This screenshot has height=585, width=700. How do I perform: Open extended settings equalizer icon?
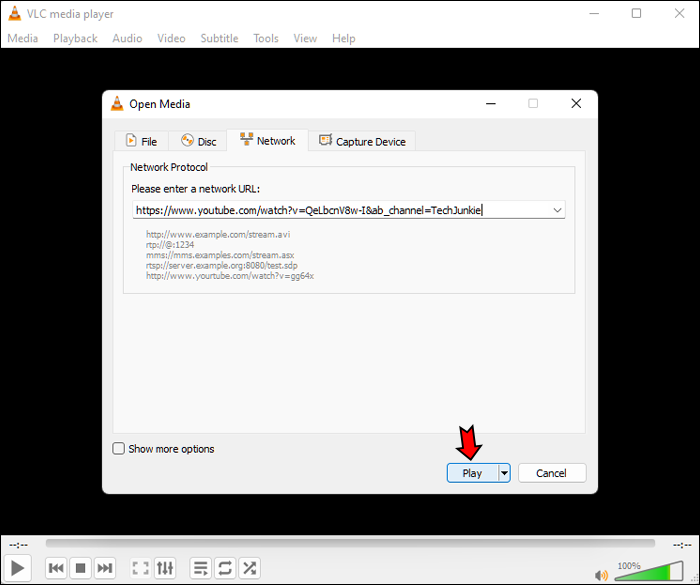pyautogui.click(x=165, y=568)
